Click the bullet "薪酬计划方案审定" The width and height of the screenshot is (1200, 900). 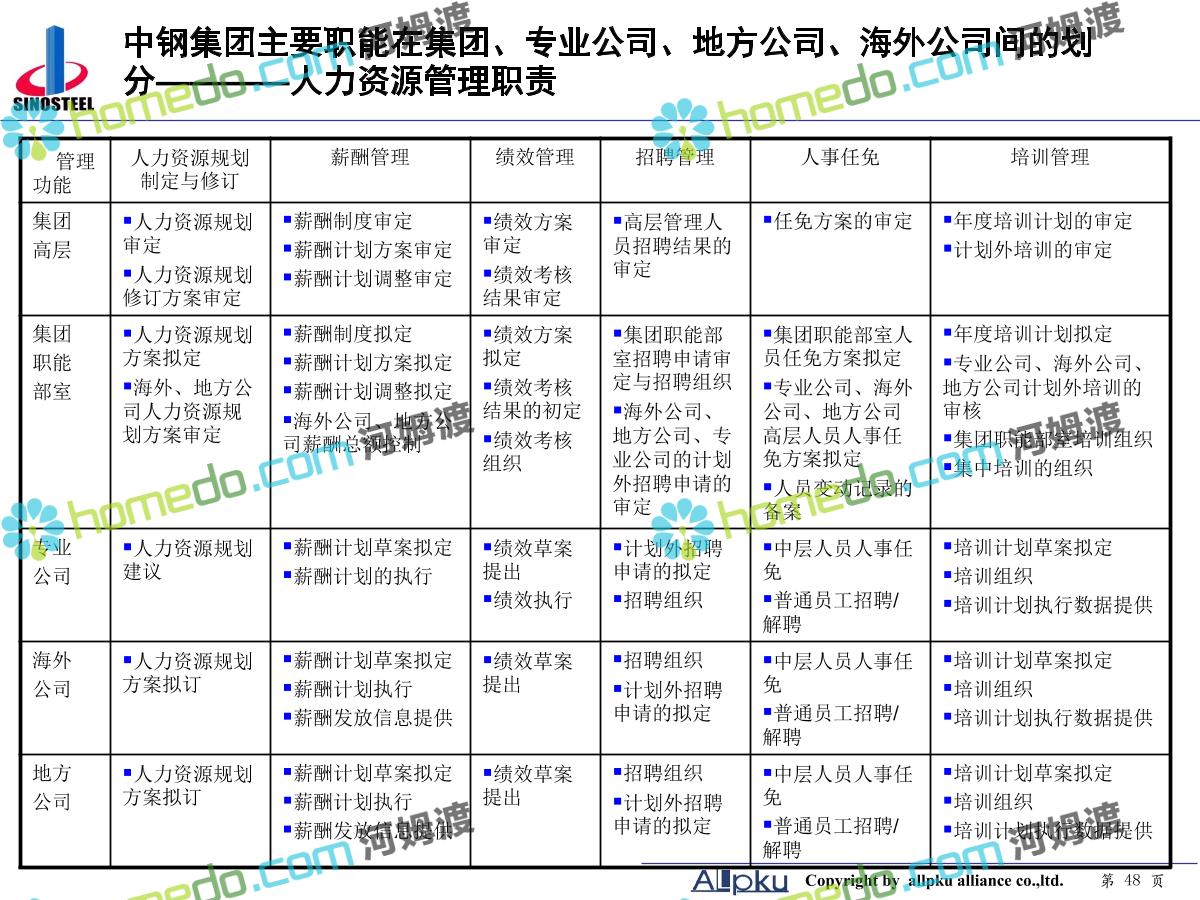pos(368,250)
